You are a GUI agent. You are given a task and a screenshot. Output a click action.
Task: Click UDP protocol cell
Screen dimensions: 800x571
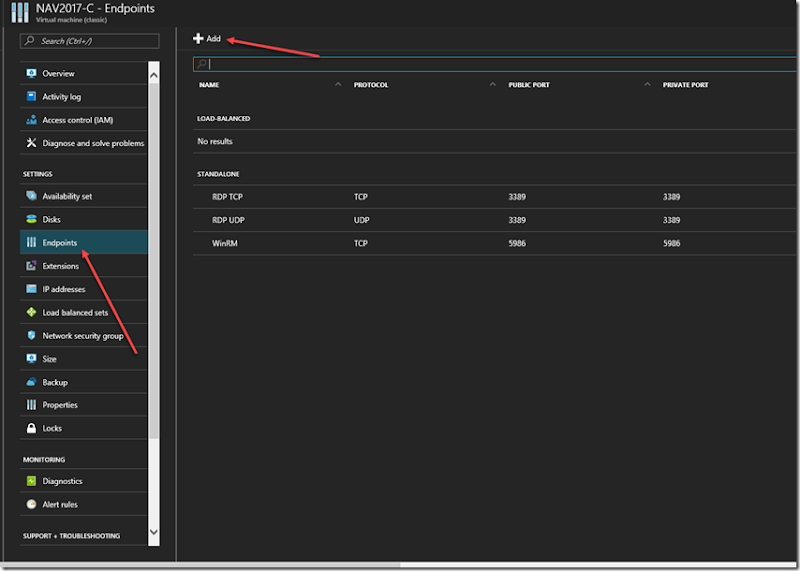coord(361,220)
